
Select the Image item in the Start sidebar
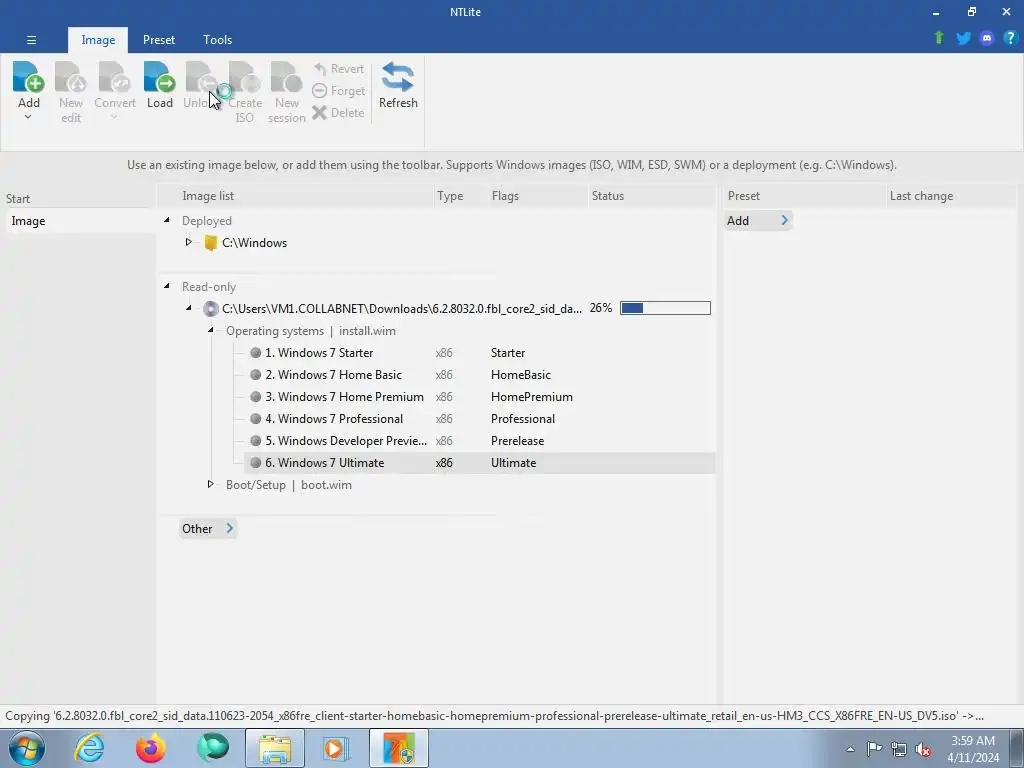[79, 221]
